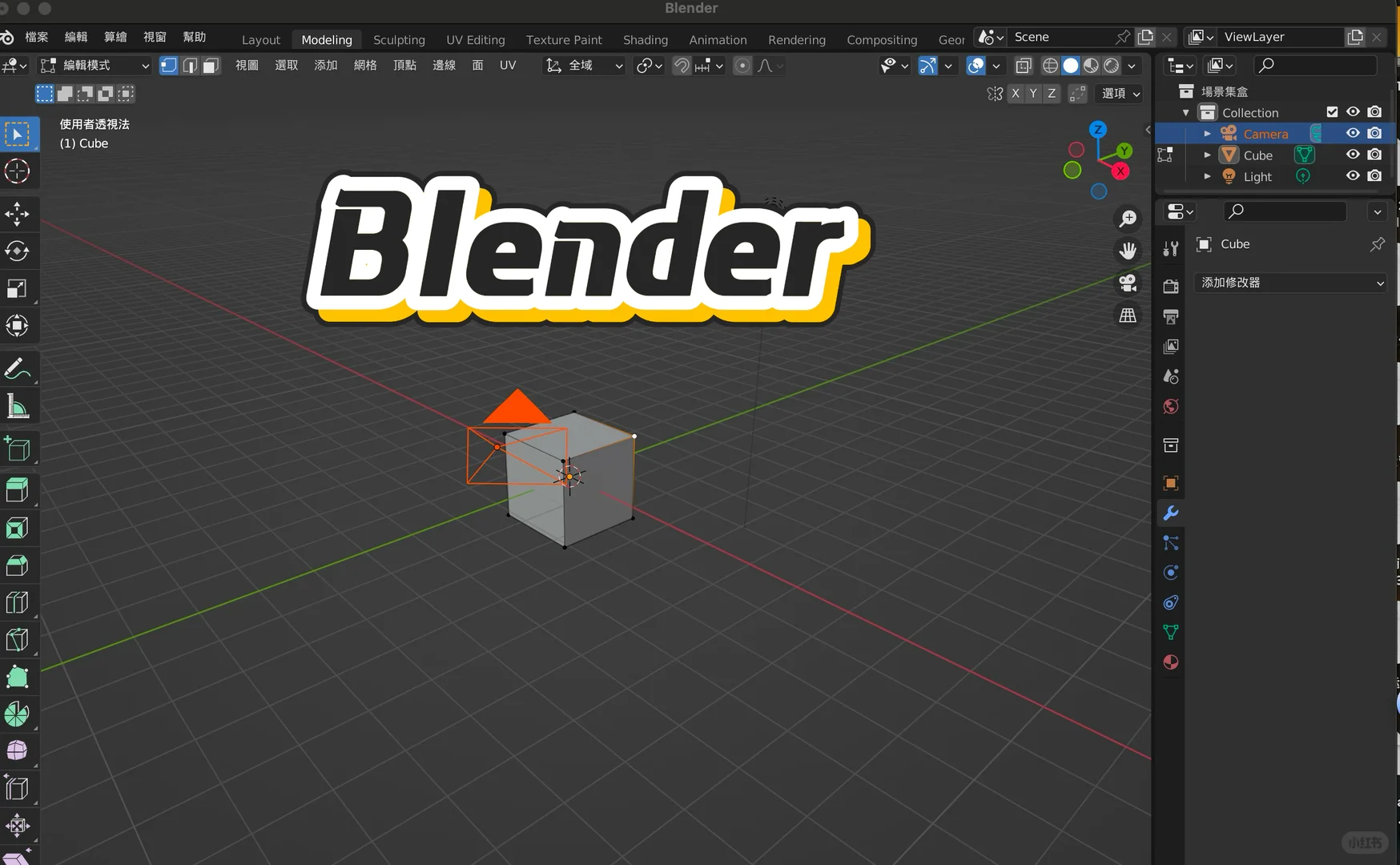Activate the Scale tool
The height and width of the screenshot is (865, 1400).
click(17, 288)
